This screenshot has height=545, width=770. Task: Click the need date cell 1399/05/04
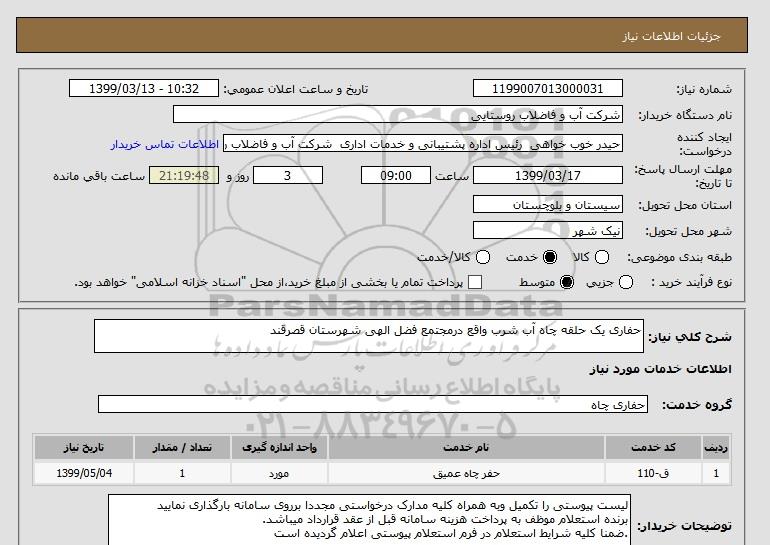84,473
